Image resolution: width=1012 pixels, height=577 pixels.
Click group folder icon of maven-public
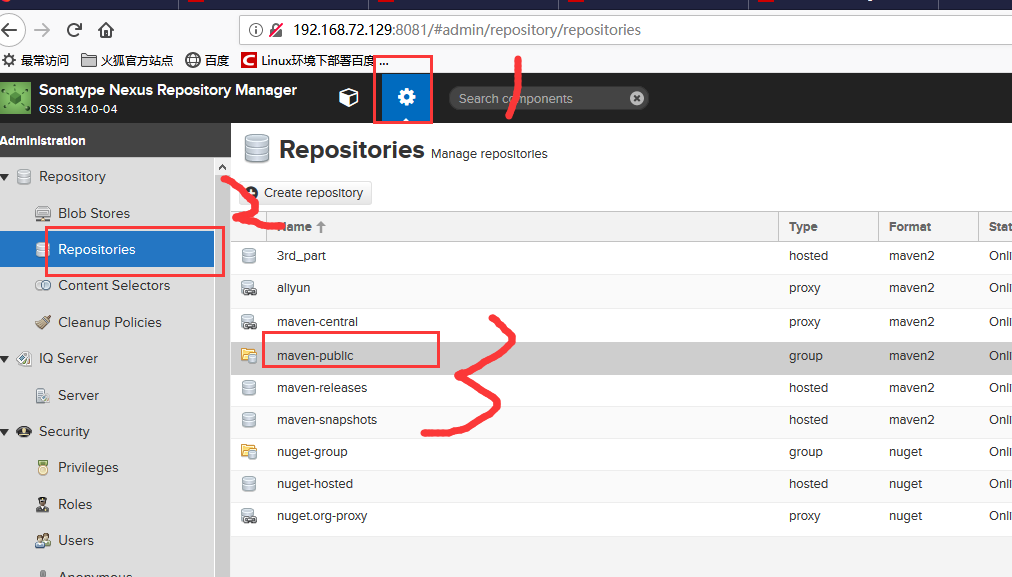click(x=249, y=355)
